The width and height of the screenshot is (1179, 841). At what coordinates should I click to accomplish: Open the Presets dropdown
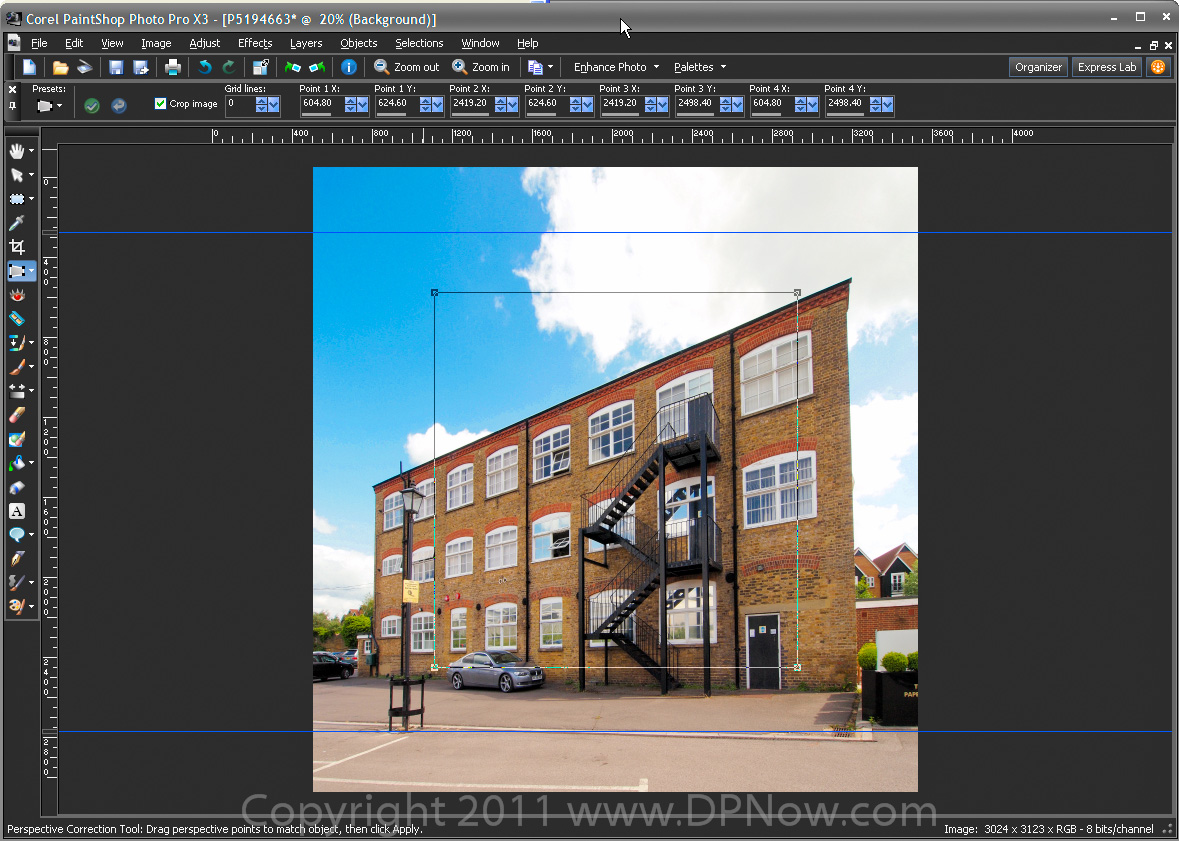[50, 105]
